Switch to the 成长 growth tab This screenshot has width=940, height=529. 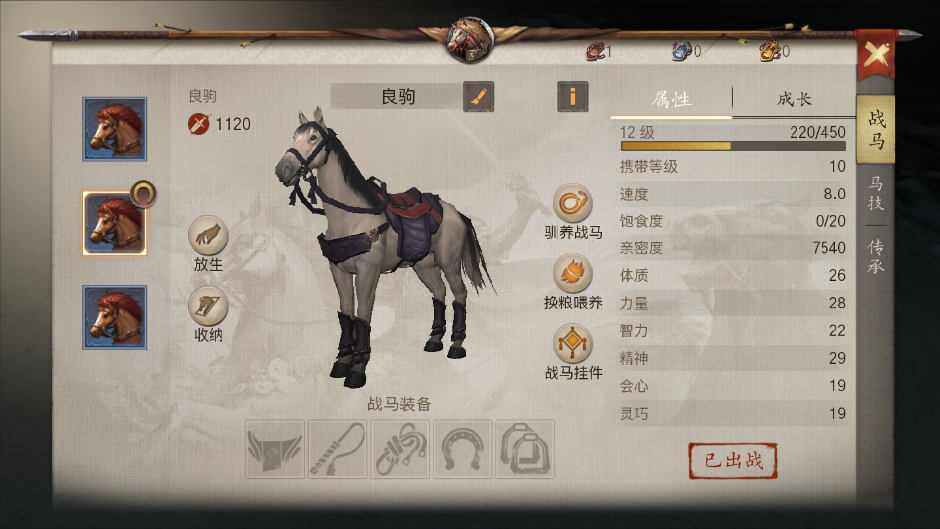pyautogui.click(x=794, y=100)
